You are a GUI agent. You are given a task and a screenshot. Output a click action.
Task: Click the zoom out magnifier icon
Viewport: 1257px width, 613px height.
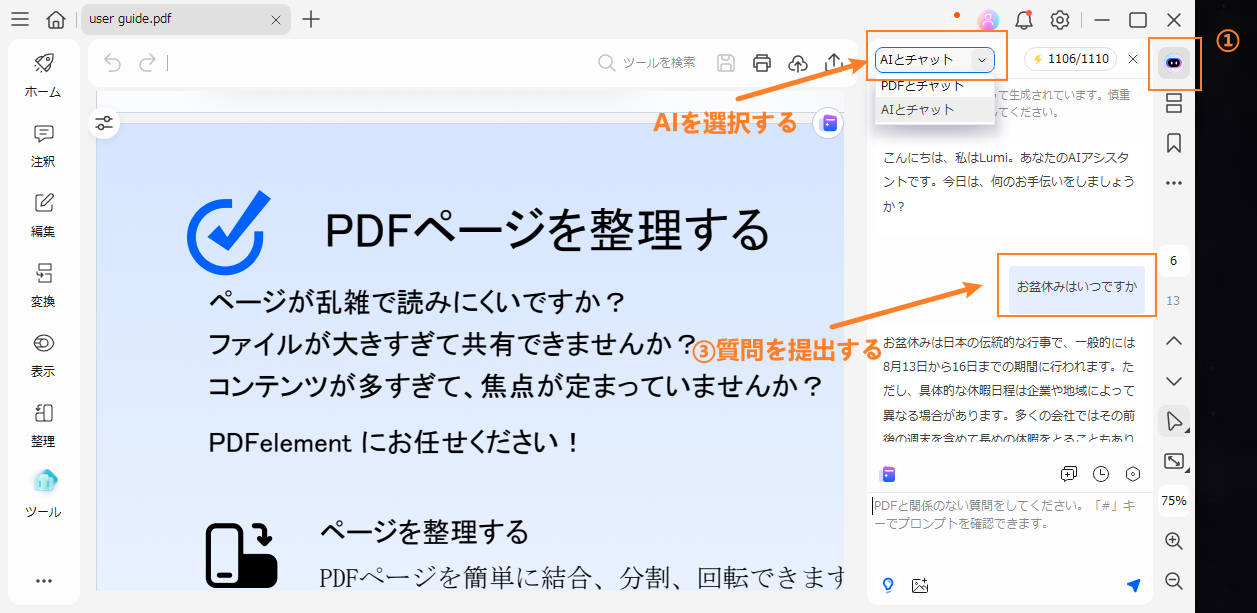1174,581
